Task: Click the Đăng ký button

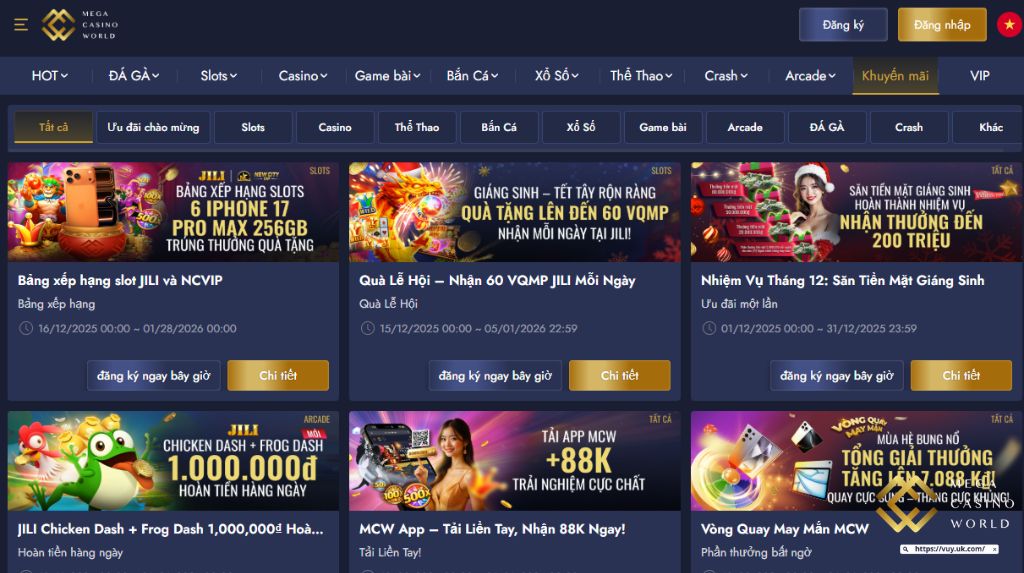Action: pyautogui.click(x=843, y=25)
